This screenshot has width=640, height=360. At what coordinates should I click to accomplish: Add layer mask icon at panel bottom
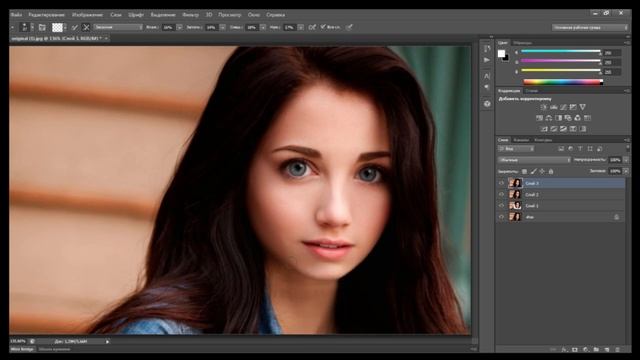[575, 350]
